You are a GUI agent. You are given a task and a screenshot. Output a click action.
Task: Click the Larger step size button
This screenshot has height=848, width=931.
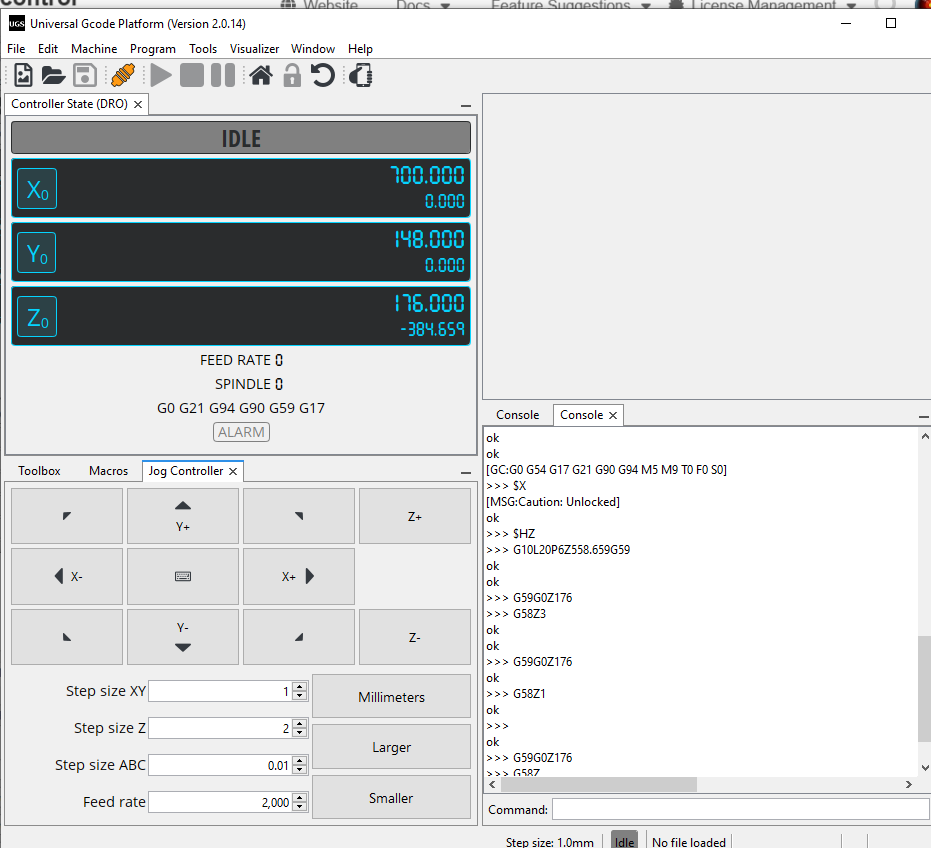[x=391, y=746]
